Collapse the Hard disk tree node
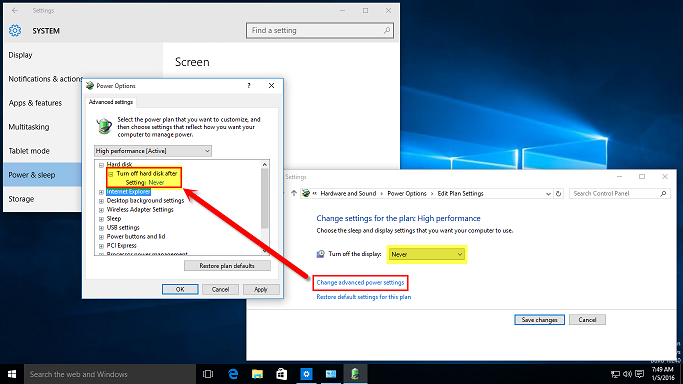The image size is (683, 384). click(x=101, y=165)
